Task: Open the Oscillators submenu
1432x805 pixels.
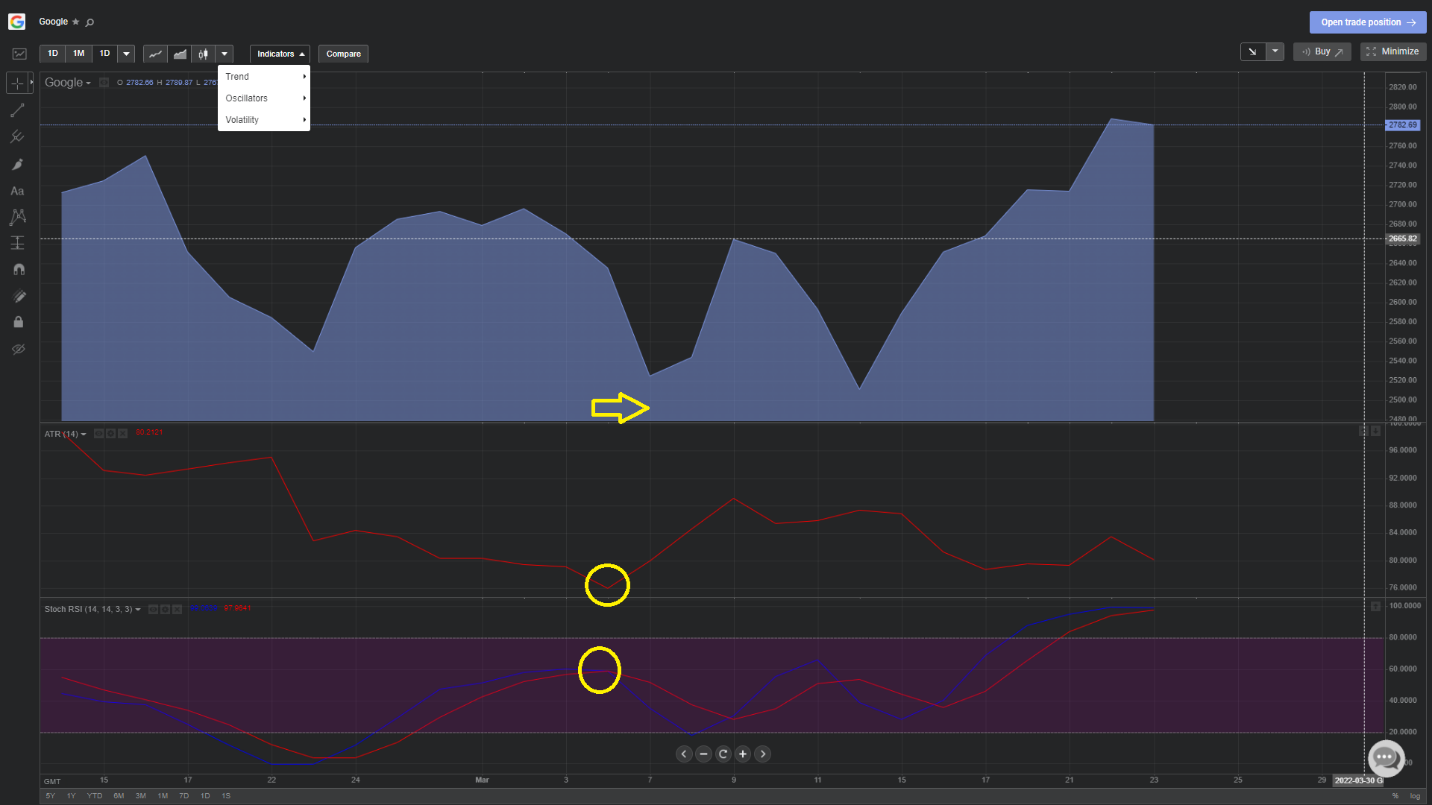Action: [x=264, y=98]
